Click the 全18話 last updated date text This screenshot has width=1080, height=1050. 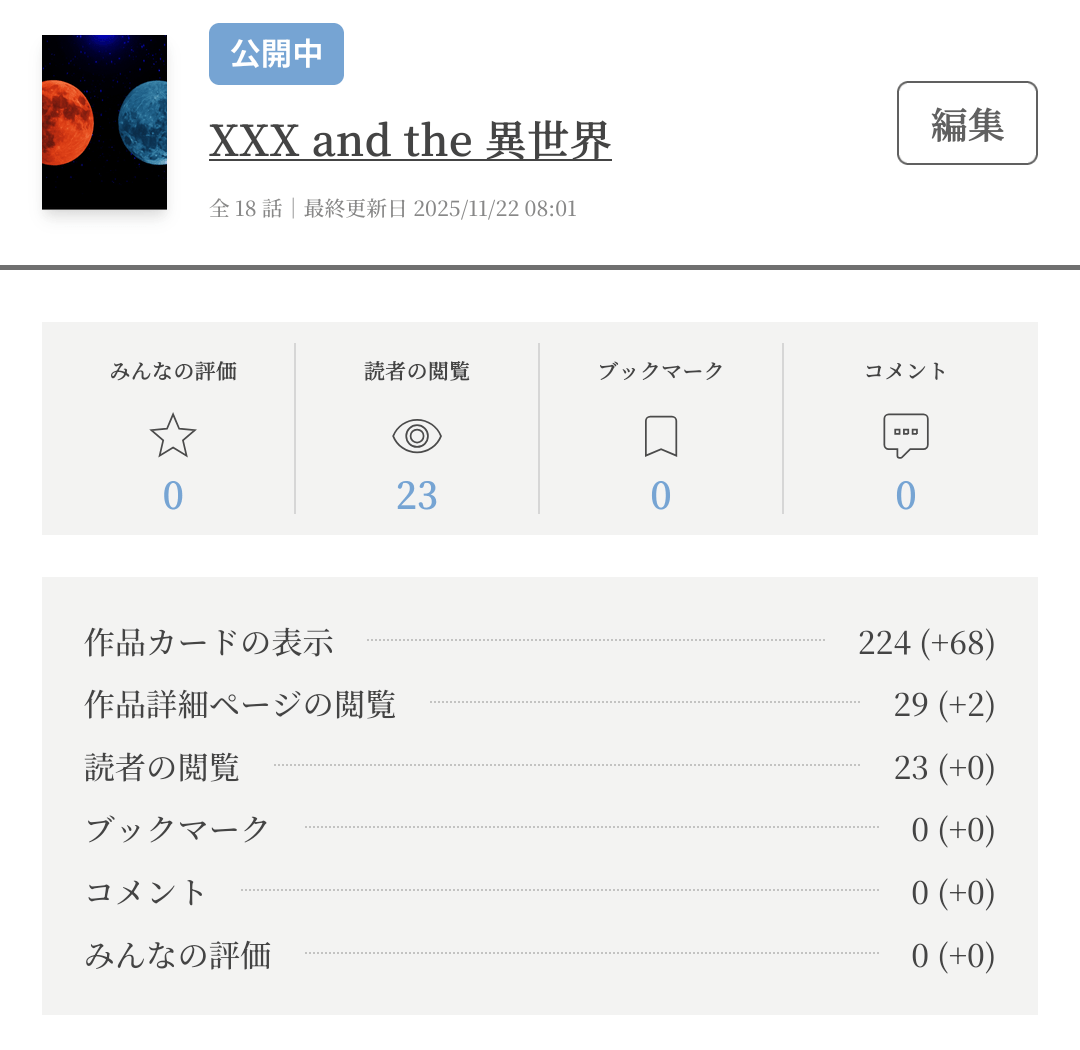393,209
